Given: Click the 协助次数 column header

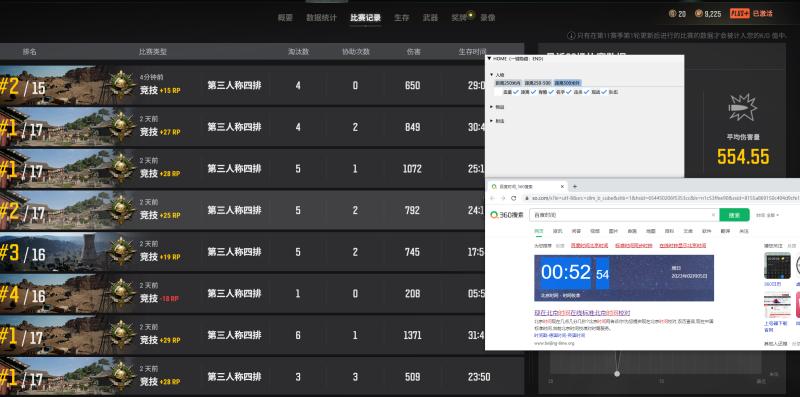Looking at the screenshot, I should coord(356,52).
